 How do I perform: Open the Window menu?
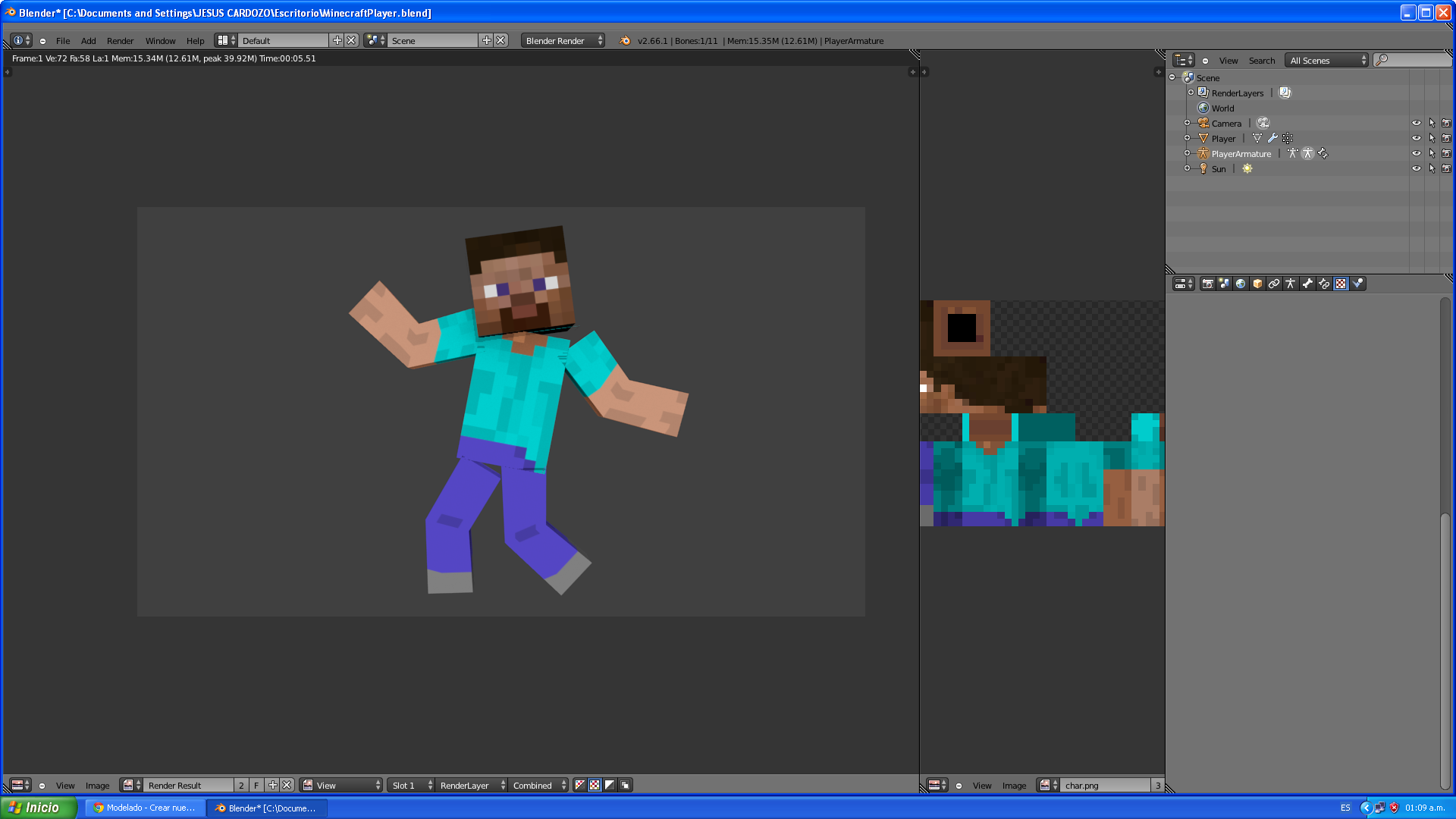[160, 41]
